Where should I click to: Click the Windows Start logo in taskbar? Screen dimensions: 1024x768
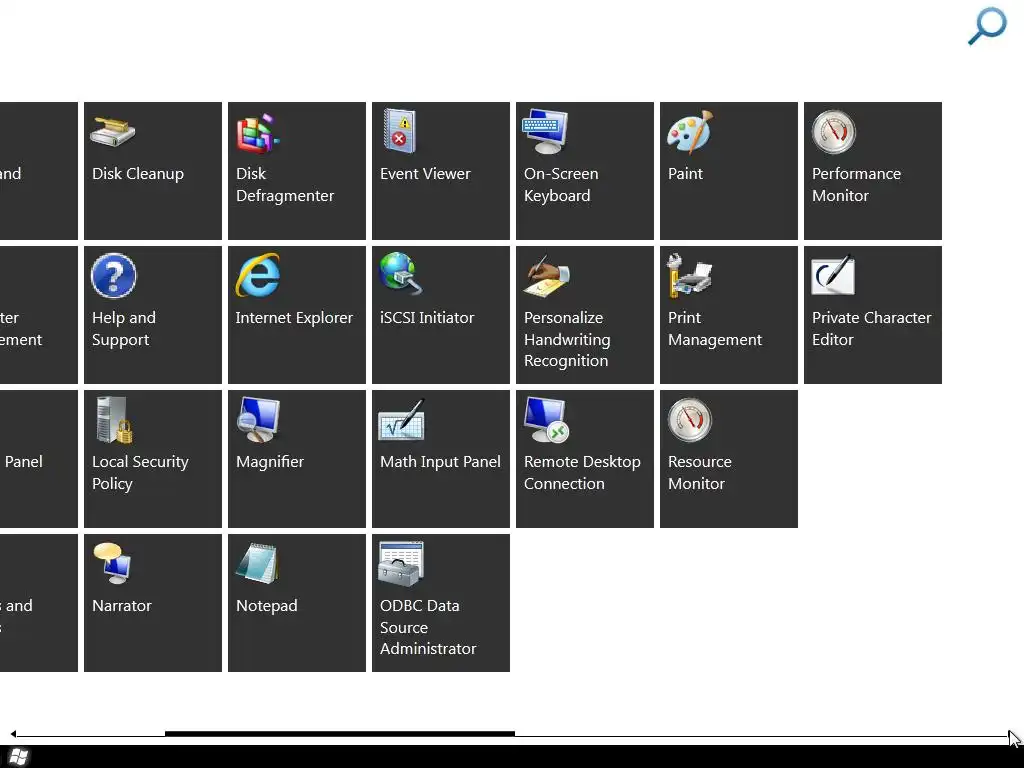pyautogui.click(x=19, y=757)
